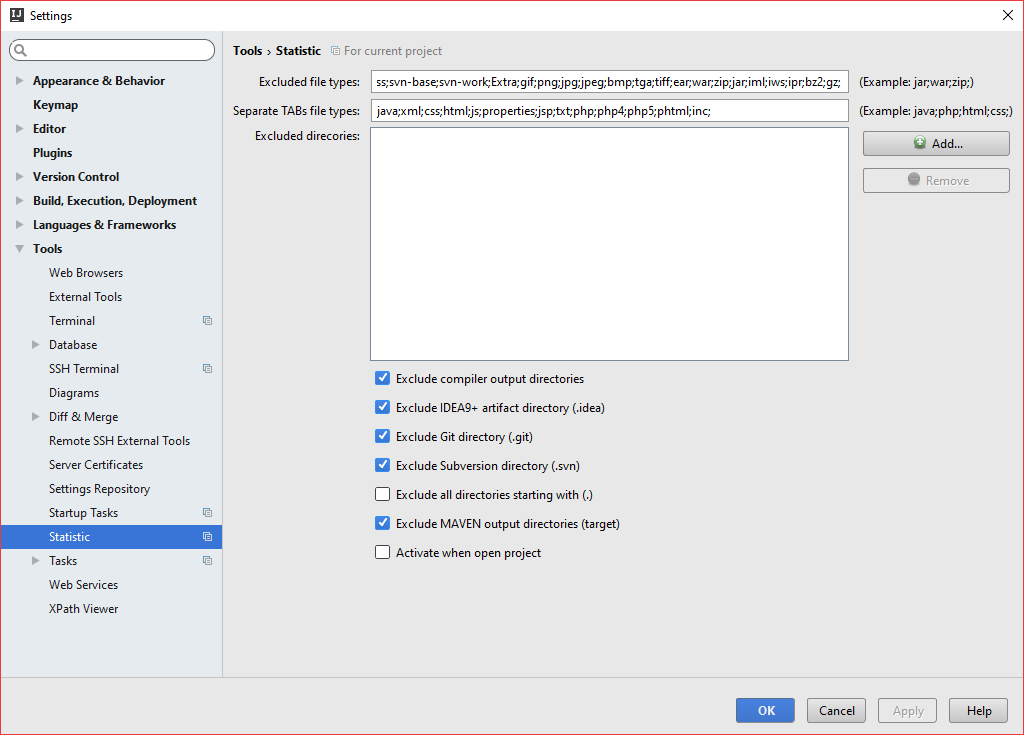This screenshot has width=1024, height=735.
Task: Select XPath Viewer in the tree
Action: click(84, 609)
